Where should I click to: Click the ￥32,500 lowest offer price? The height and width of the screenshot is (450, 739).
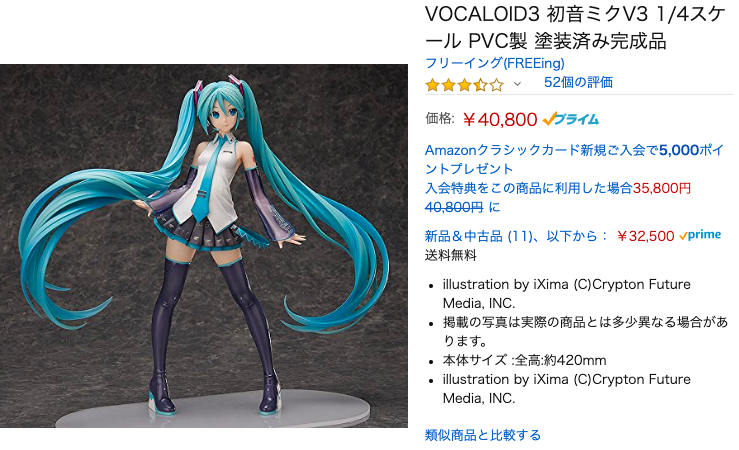(x=646, y=236)
